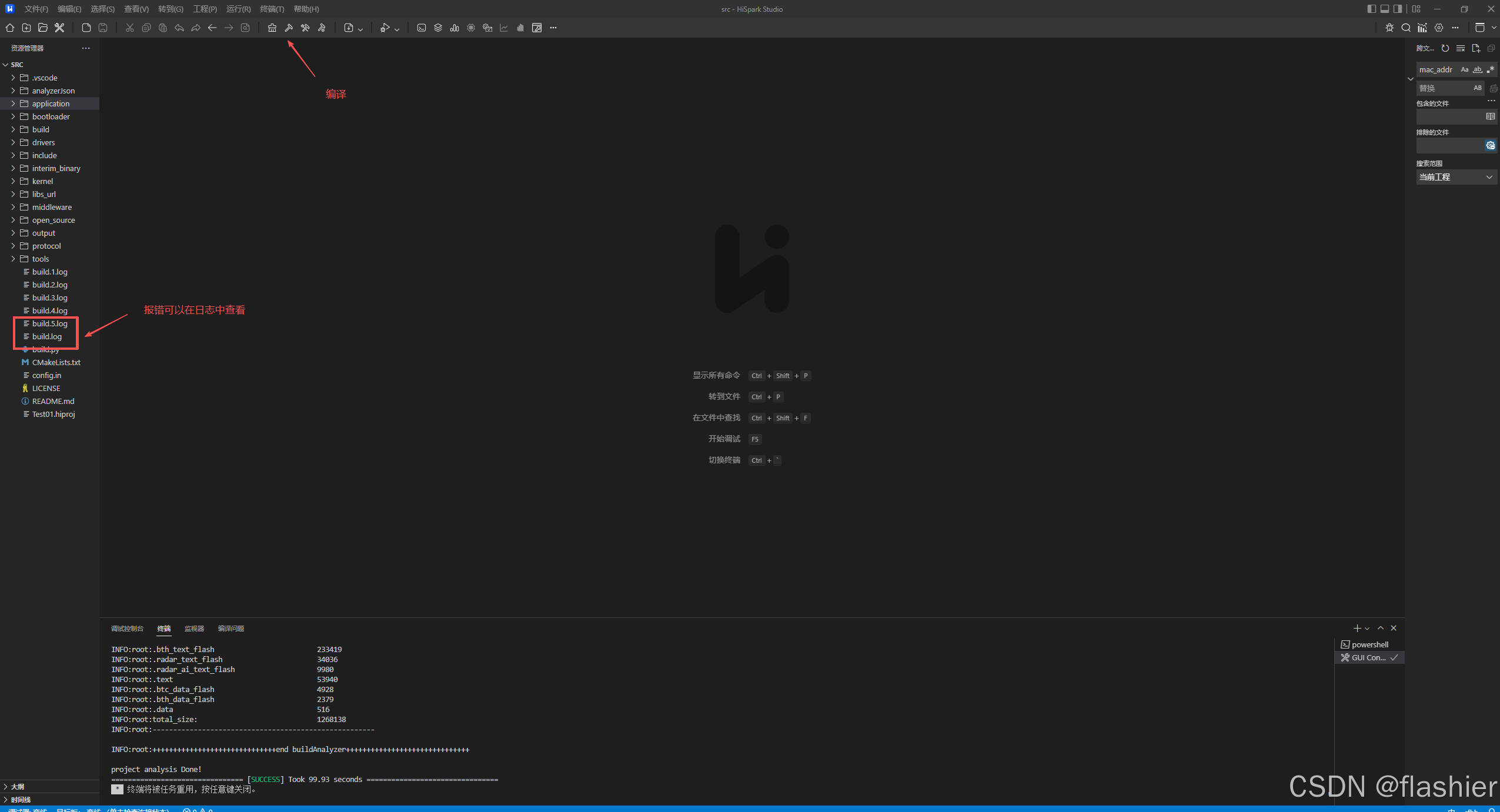Expand the application folder
This screenshot has width=1500, height=812.
[x=51, y=103]
